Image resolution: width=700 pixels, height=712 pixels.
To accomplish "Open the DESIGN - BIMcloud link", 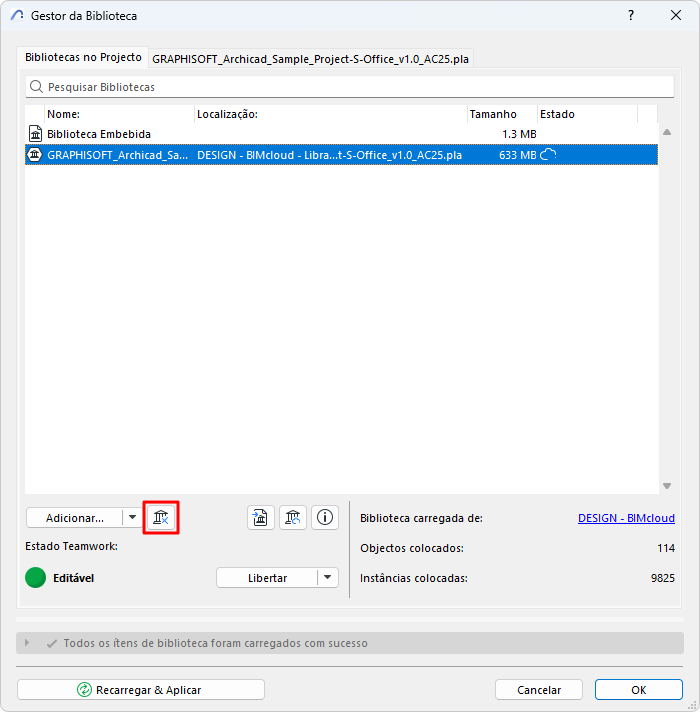I will point(626,518).
